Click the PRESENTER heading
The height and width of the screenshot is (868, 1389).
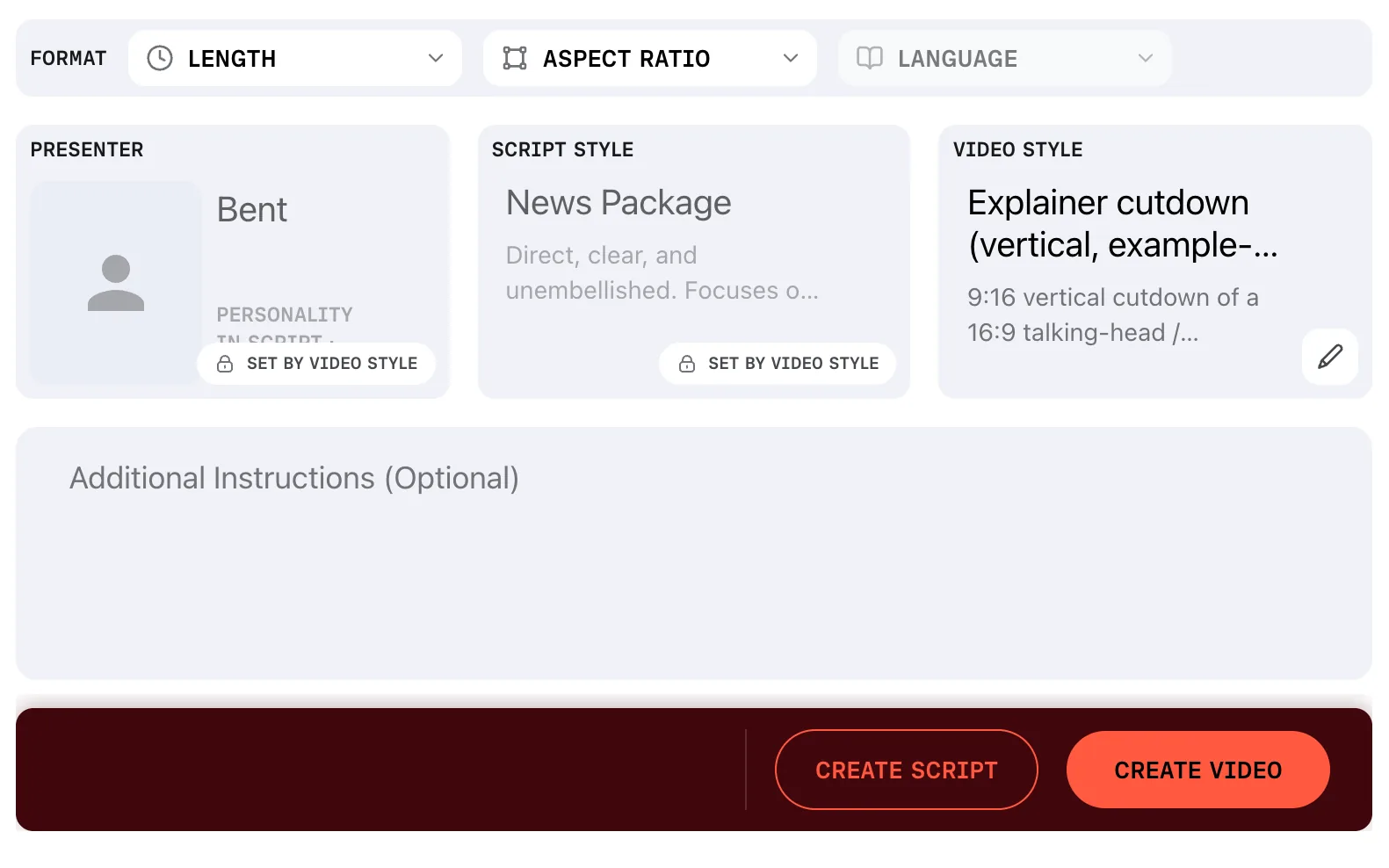(87, 149)
